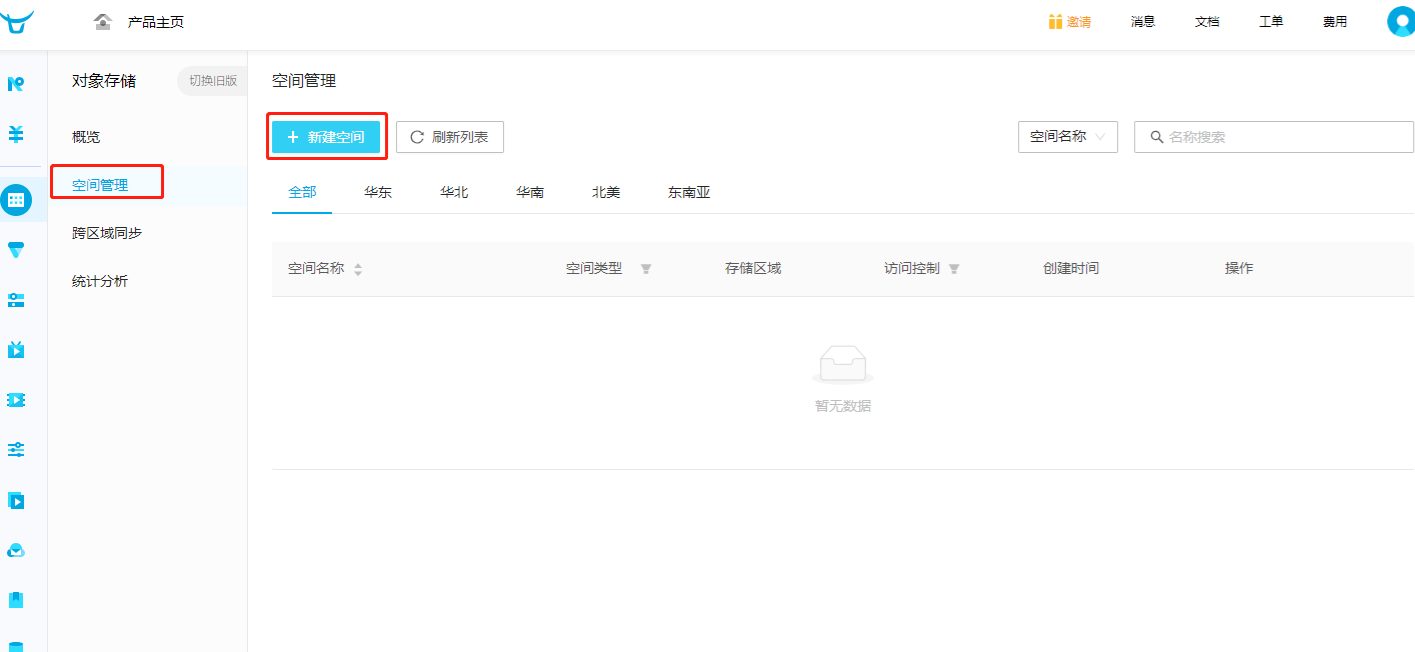Select the object storage grid icon
This screenshot has width=1415, height=652.
click(16, 200)
